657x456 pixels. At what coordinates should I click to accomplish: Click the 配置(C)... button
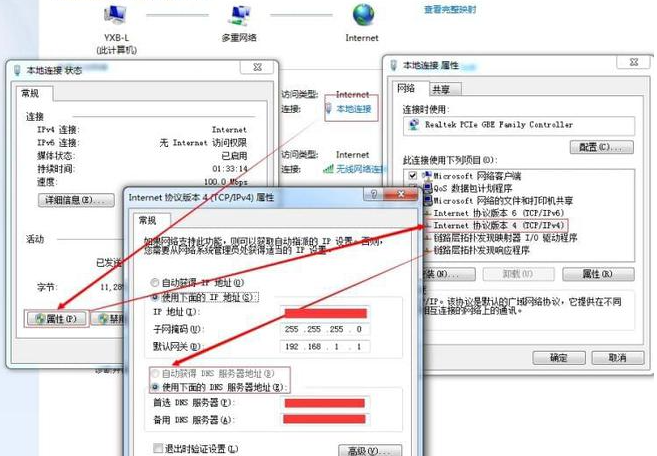click(601, 147)
